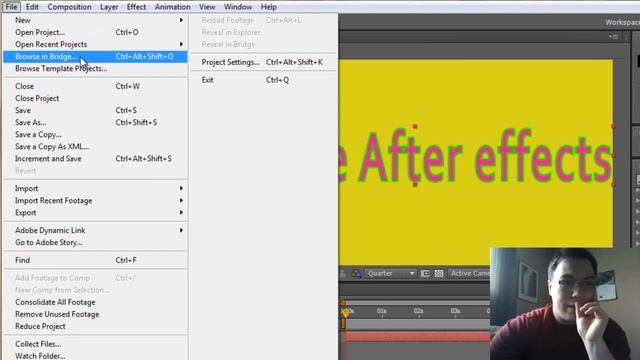
Task: Choose Save As...
Action: coord(95,122)
